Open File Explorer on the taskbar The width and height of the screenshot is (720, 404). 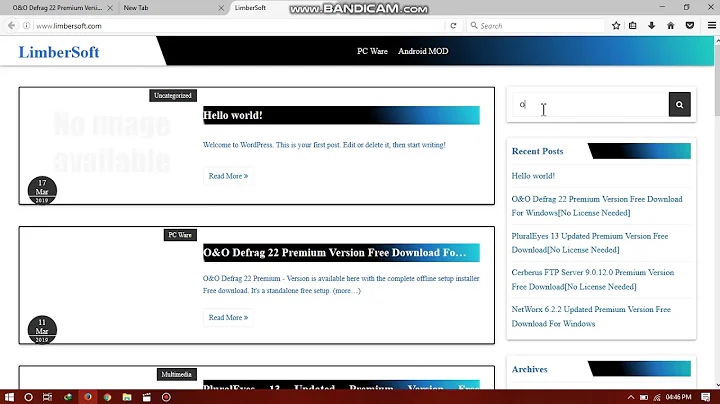(x=127, y=397)
